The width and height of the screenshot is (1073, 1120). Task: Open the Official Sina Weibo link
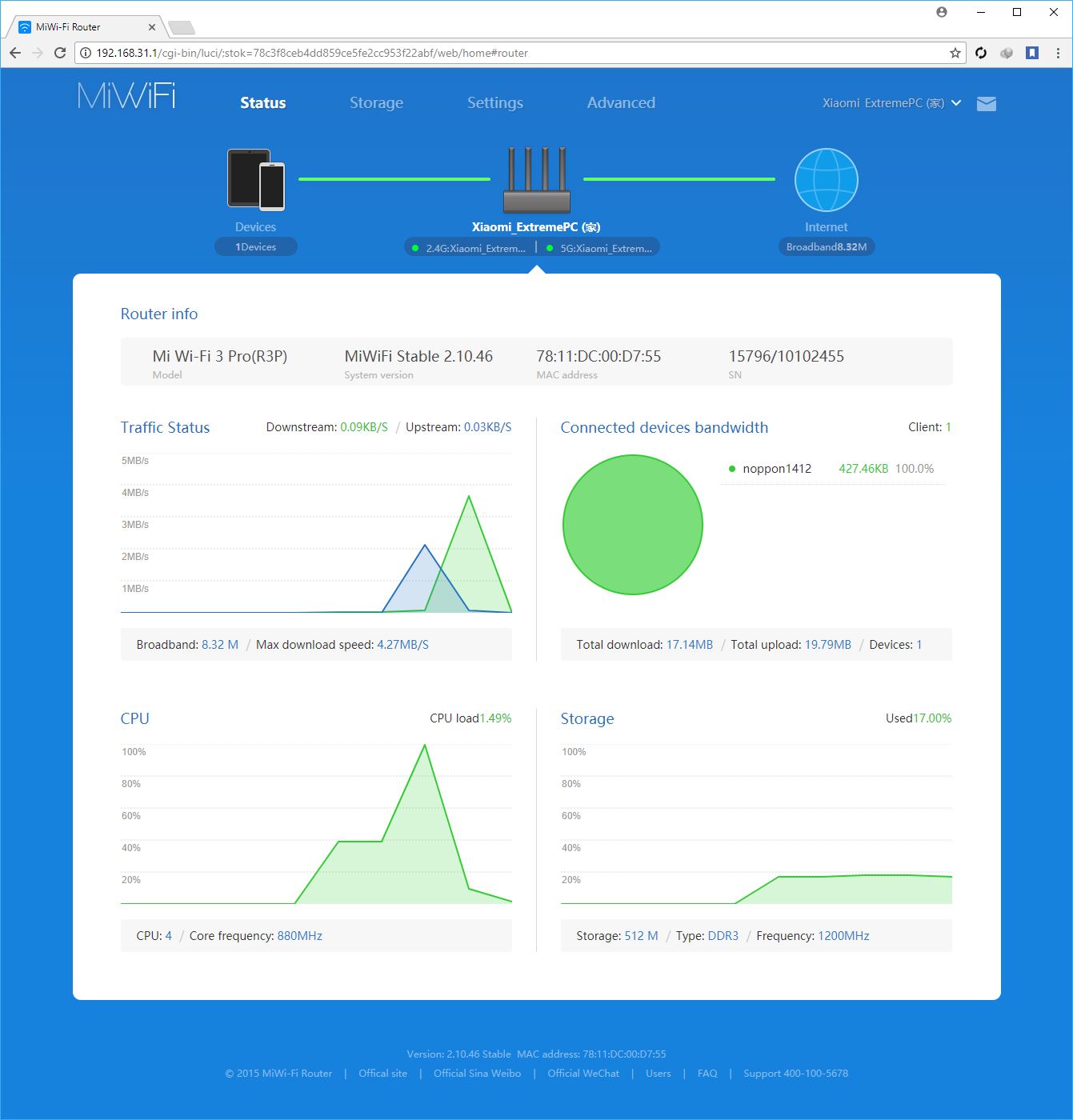[477, 1074]
